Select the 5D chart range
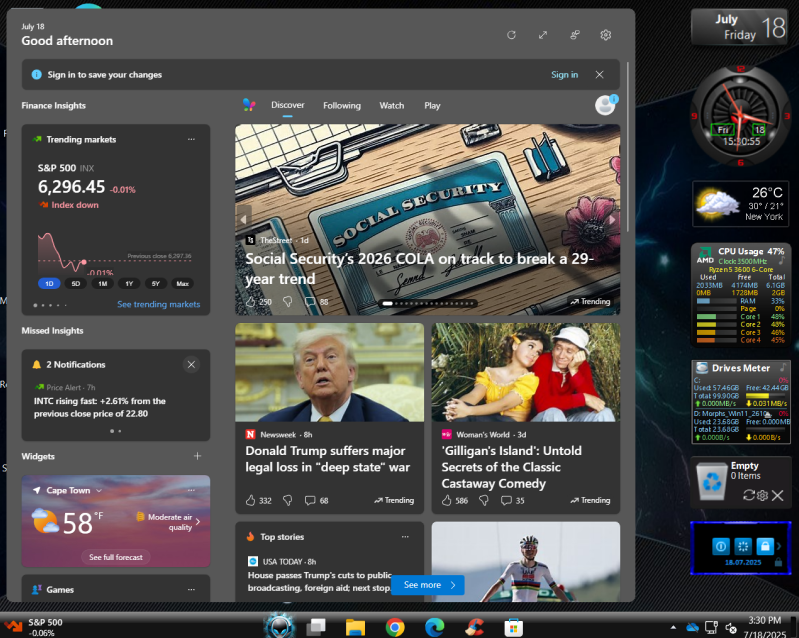Screen dimensions: 799x638 pos(76,284)
